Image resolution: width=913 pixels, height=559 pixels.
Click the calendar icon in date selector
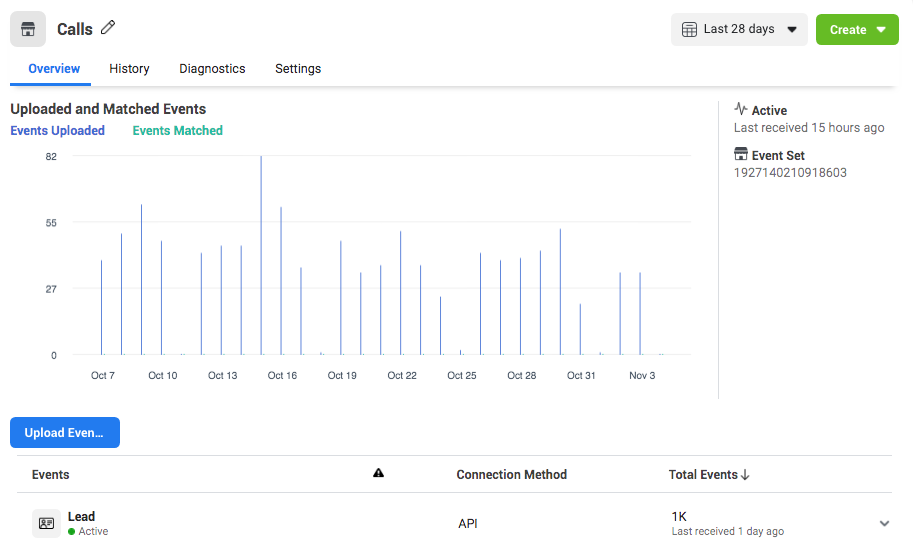point(689,29)
